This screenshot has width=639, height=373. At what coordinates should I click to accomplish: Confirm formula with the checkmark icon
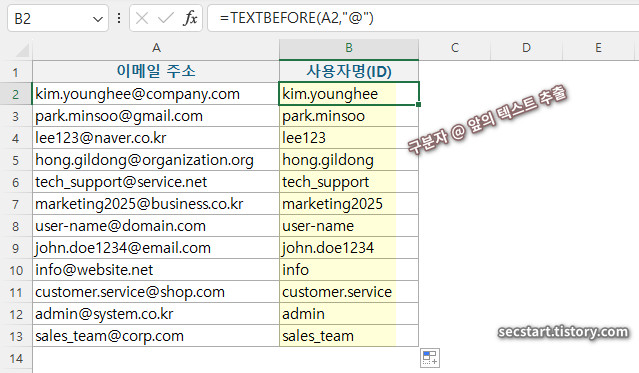(166, 18)
